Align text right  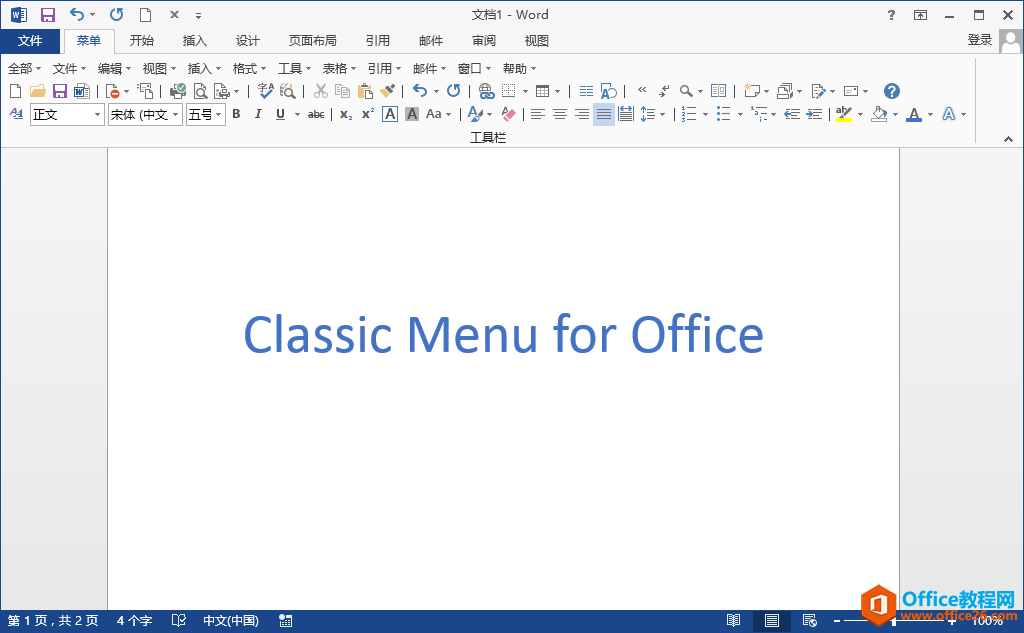[582, 114]
